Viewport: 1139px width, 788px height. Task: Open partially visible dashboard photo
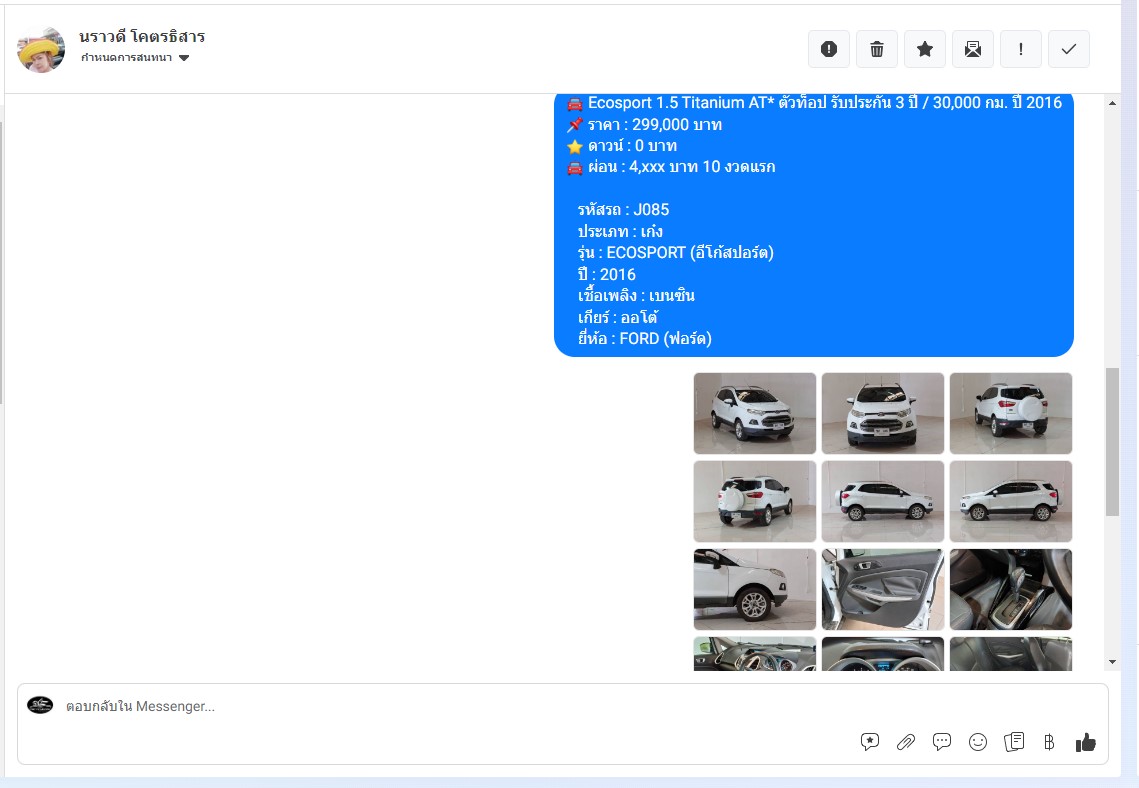click(755, 654)
